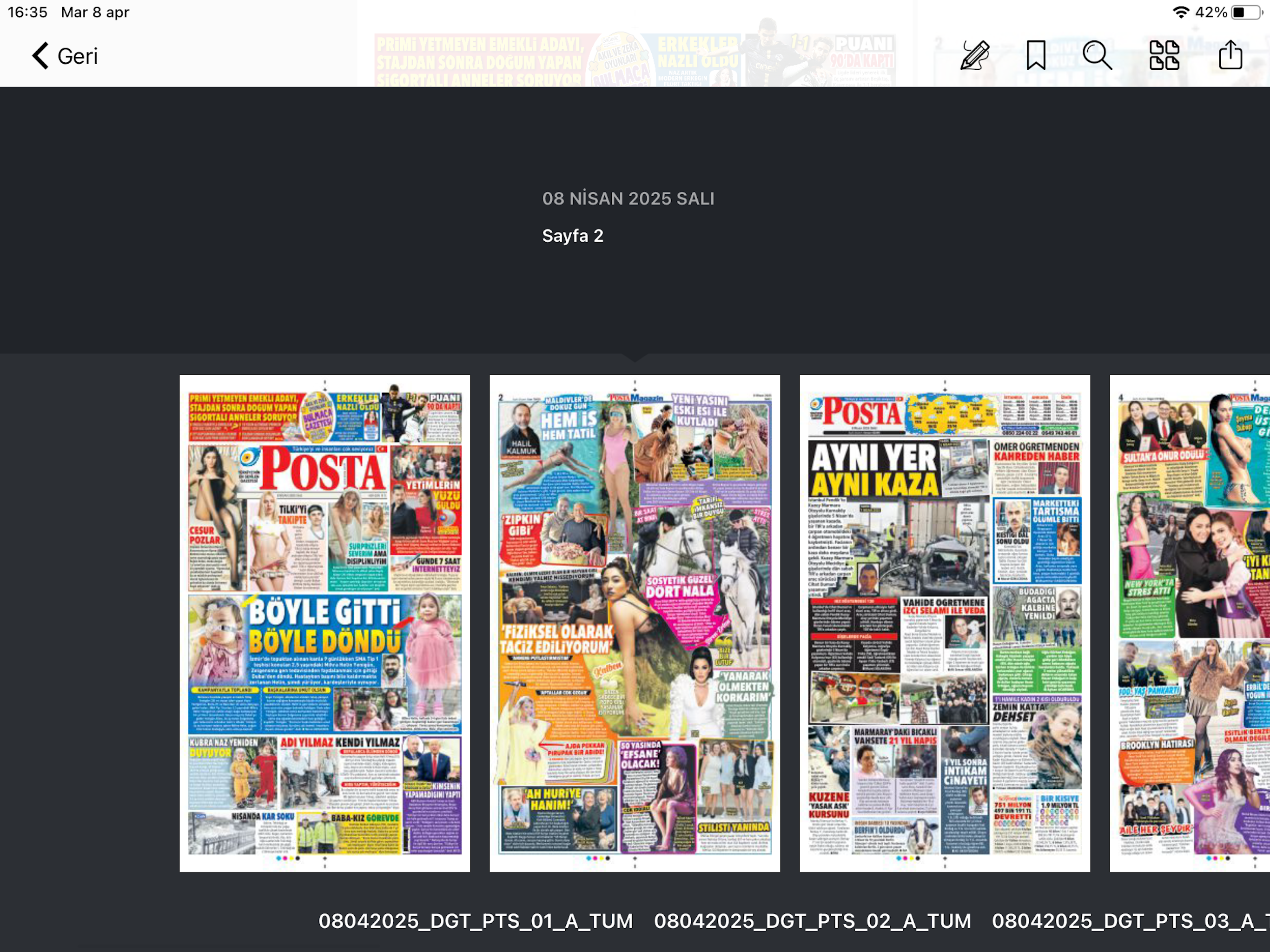1270x952 pixels.
Task: Tap the 08 NİSAN 2025 SALI date
Action: tap(628, 198)
